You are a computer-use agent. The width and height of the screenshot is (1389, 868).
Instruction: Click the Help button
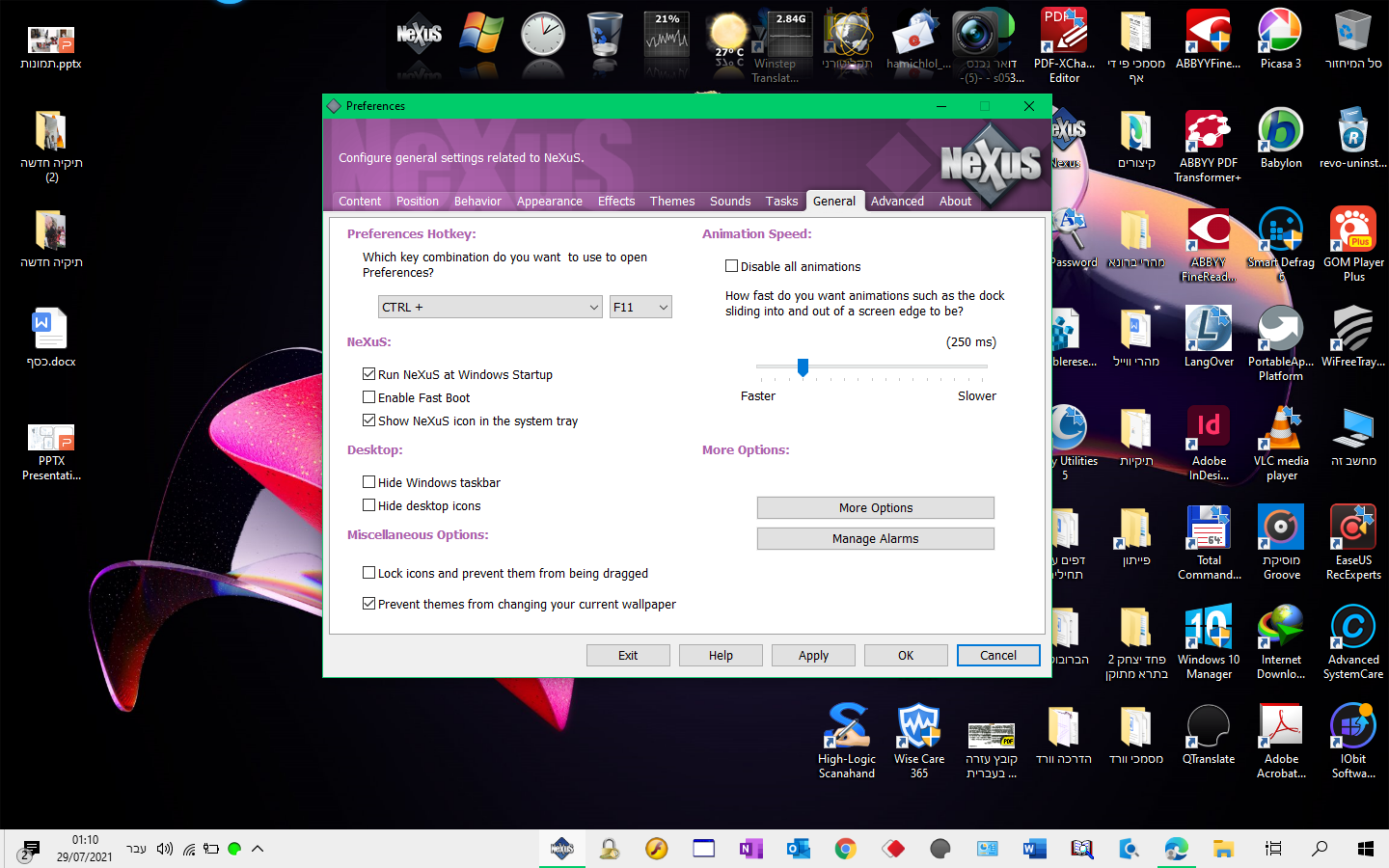pyautogui.click(x=721, y=655)
